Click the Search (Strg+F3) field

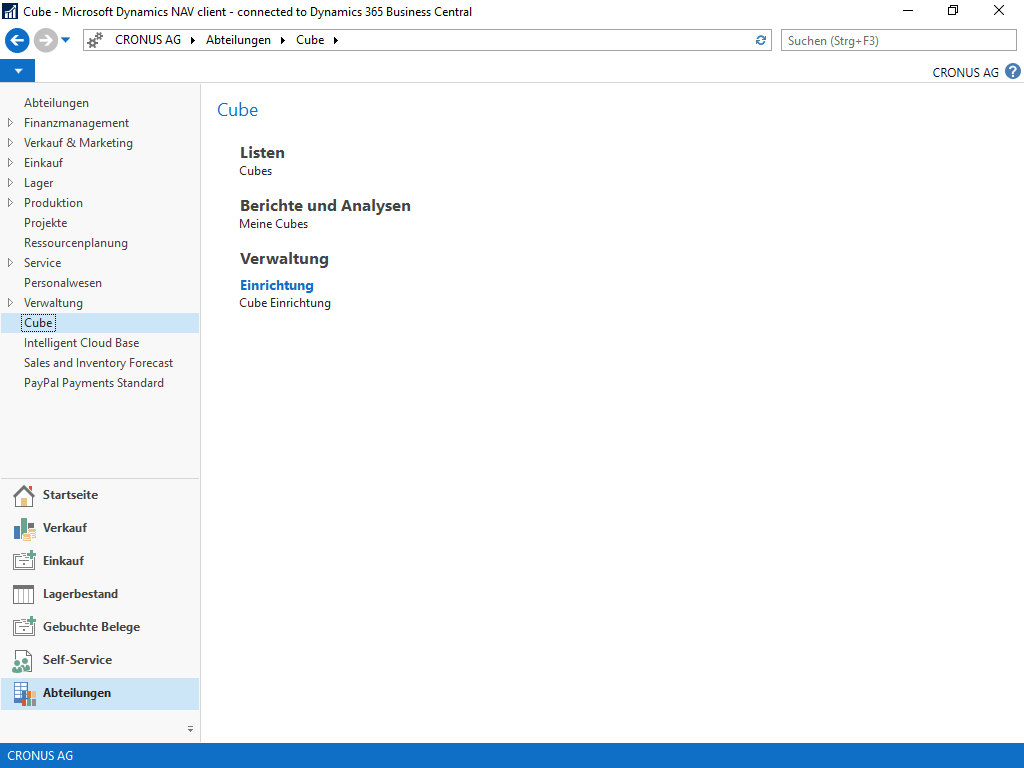899,40
